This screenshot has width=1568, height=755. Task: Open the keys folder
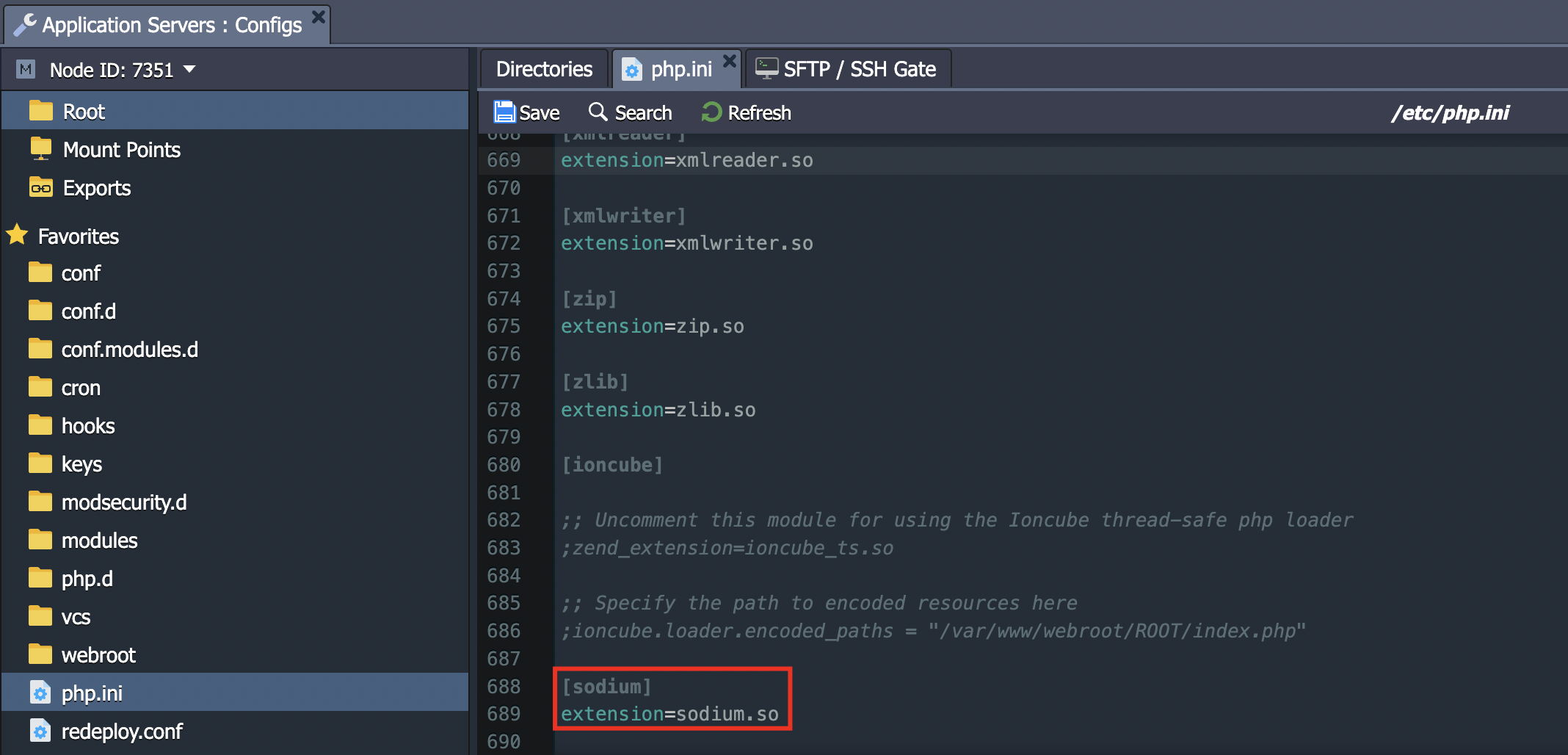click(81, 464)
